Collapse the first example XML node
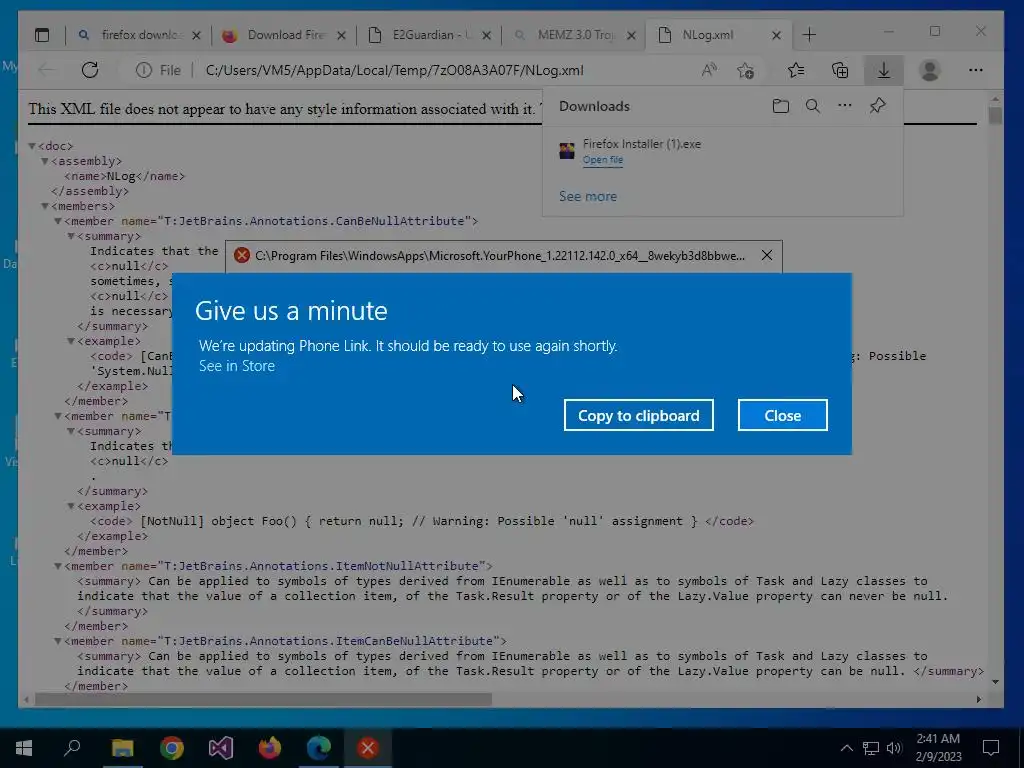Screen dimensions: 1024x768 coord(71,342)
